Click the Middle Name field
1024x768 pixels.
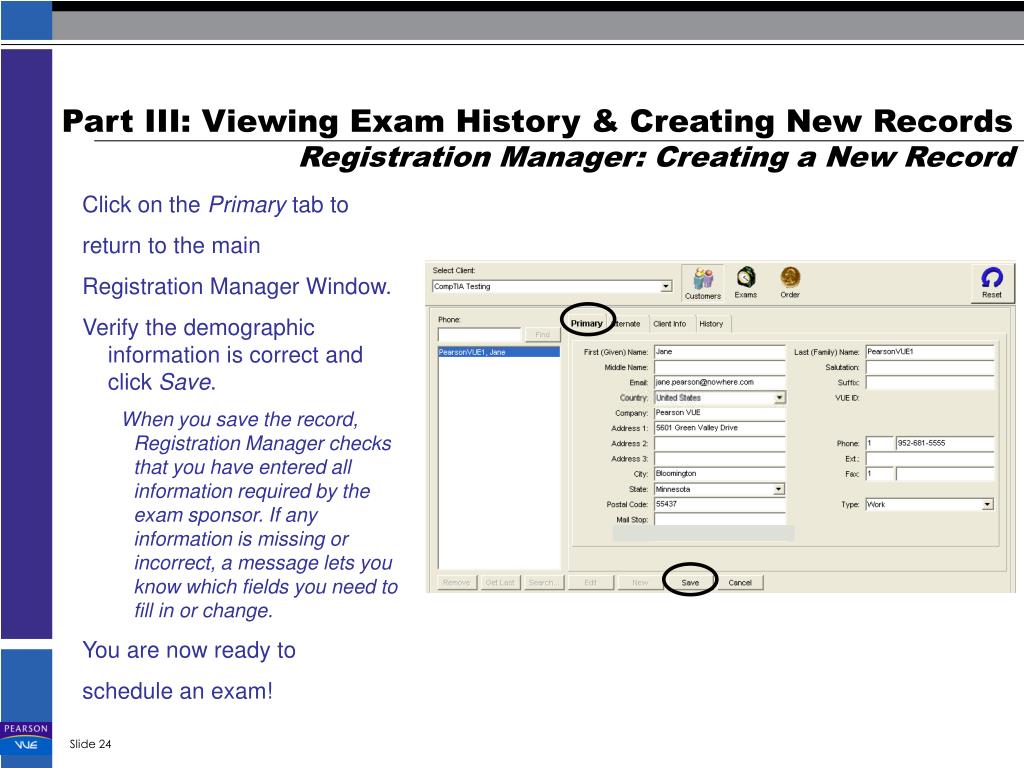[720, 368]
